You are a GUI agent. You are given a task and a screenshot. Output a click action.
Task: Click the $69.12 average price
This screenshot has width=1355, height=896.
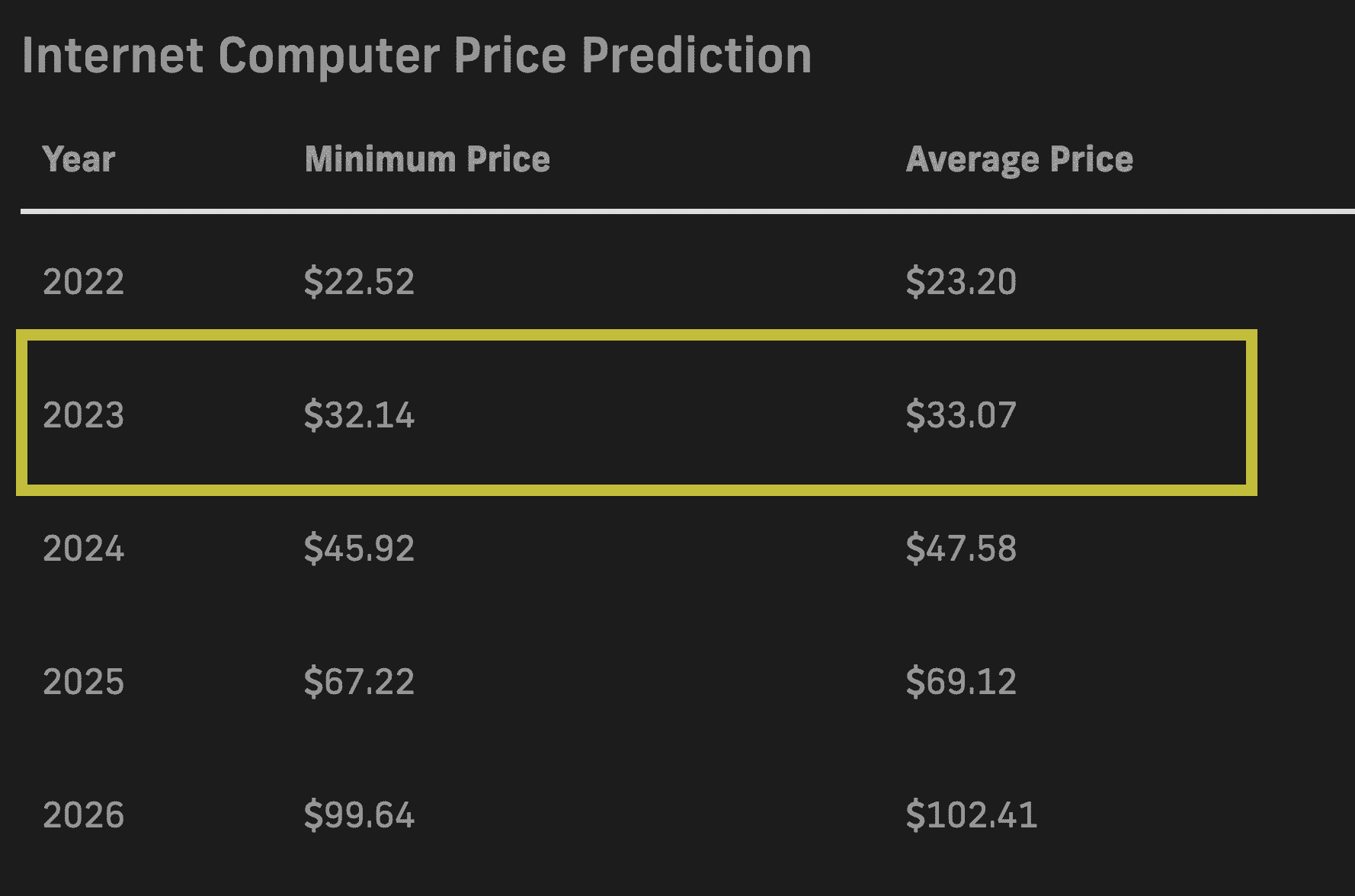[x=961, y=682]
